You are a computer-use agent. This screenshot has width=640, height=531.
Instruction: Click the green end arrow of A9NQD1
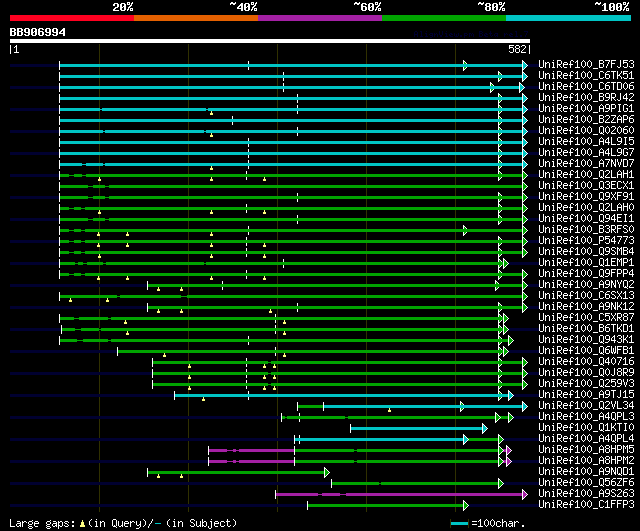coord(327,473)
